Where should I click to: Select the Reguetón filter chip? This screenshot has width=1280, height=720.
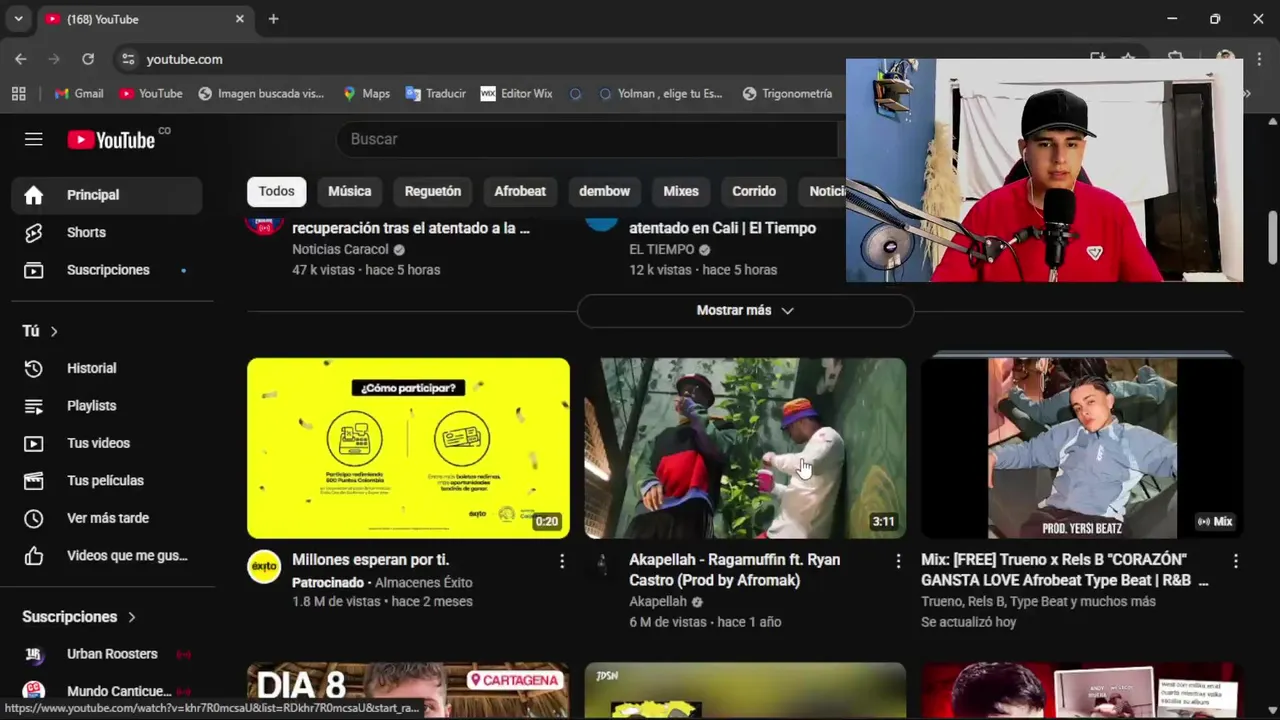pyautogui.click(x=433, y=191)
